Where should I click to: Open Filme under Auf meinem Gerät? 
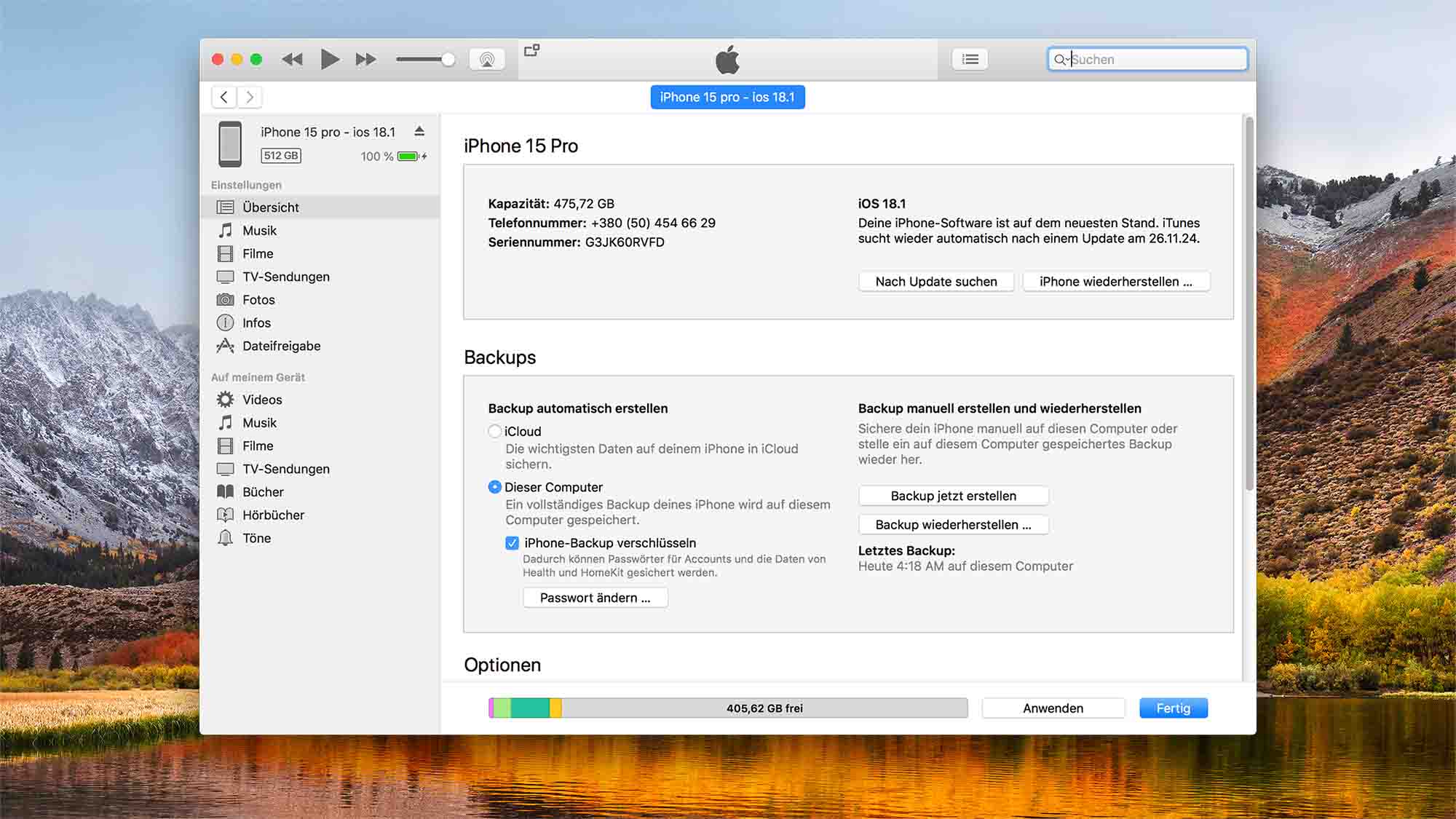[320, 446]
